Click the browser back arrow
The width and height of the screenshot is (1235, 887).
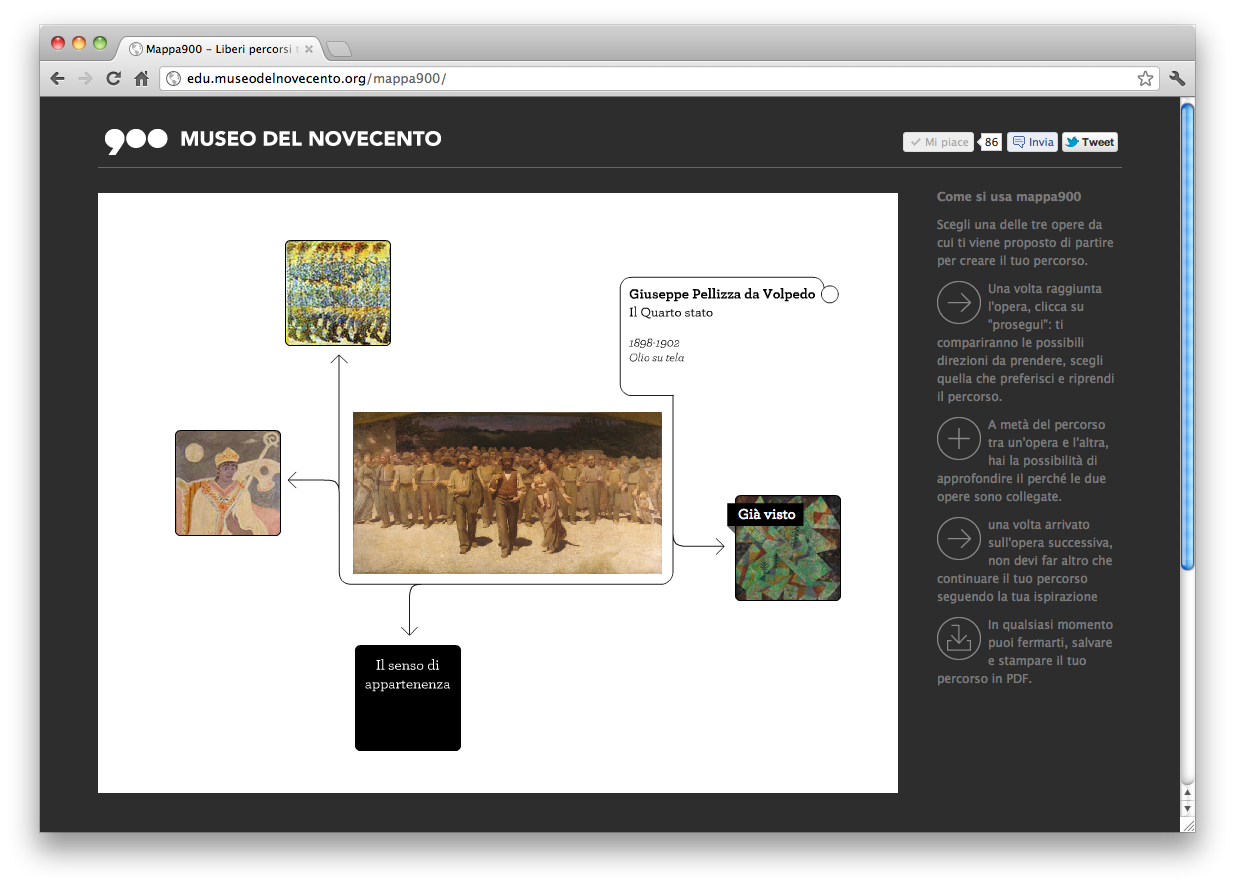pyautogui.click(x=58, y=78)
